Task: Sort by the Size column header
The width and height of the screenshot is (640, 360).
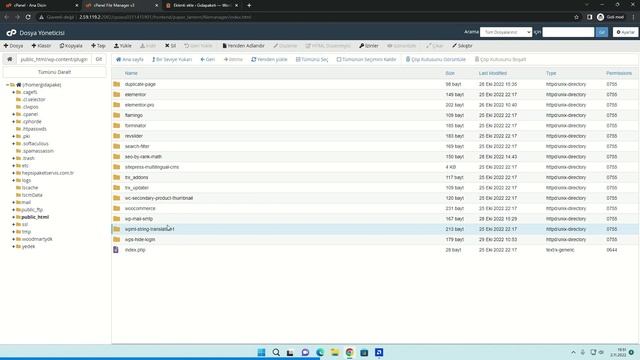Action: coord(450,73)
